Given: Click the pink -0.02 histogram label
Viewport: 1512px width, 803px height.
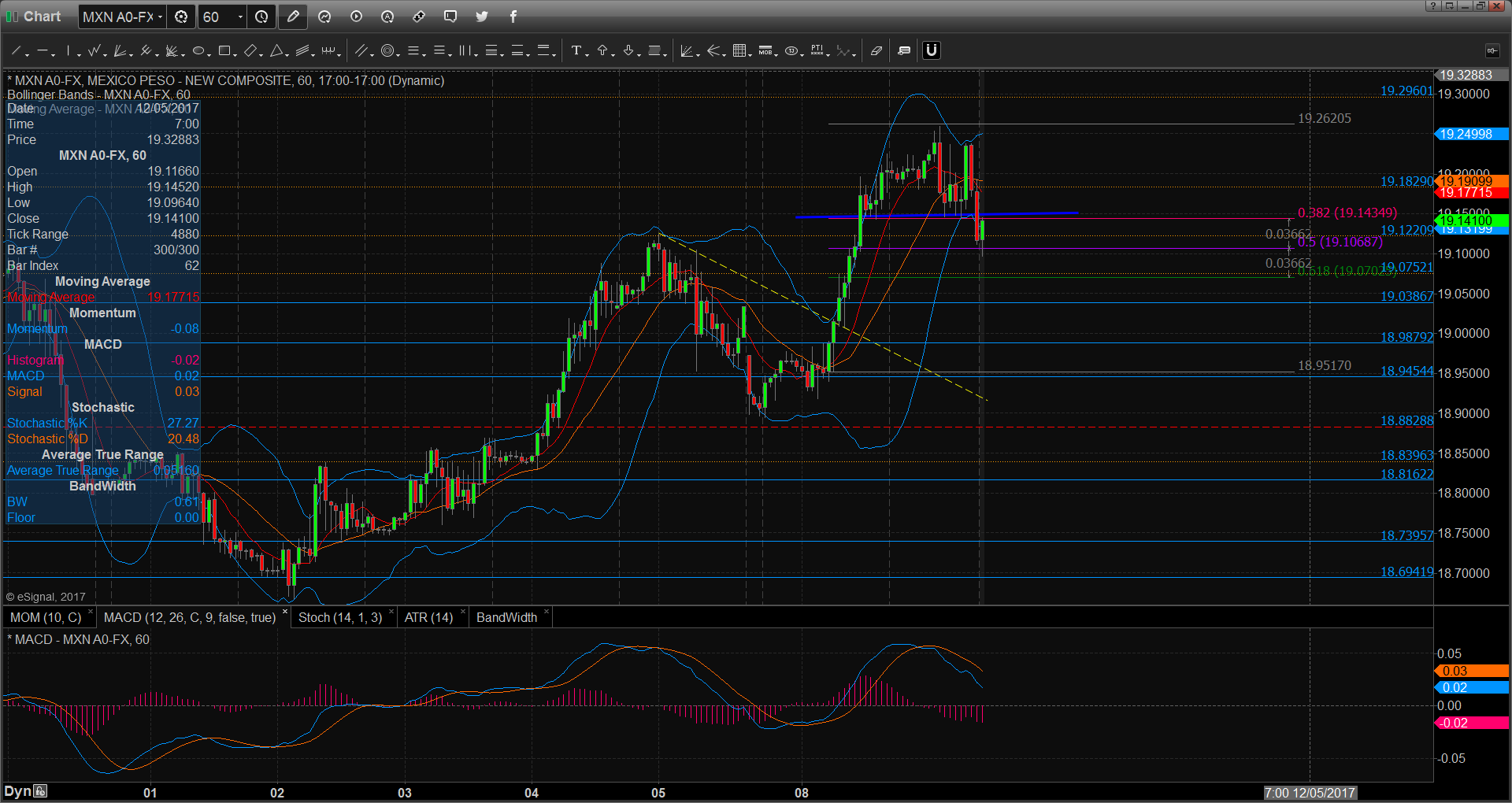Looking at the screenshot, I should (1470, 723).
